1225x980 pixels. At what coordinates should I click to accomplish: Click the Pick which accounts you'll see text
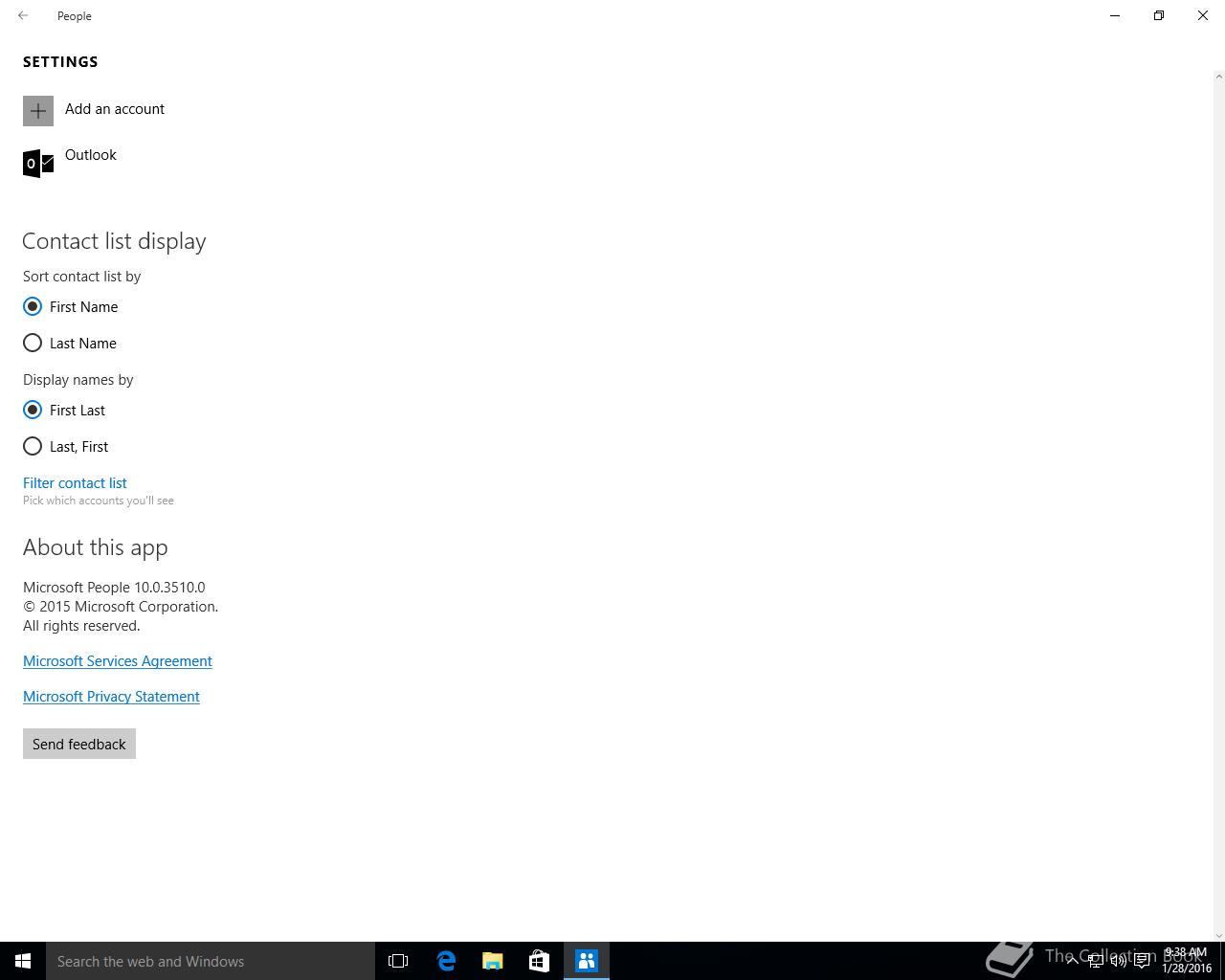coord(99,501)
